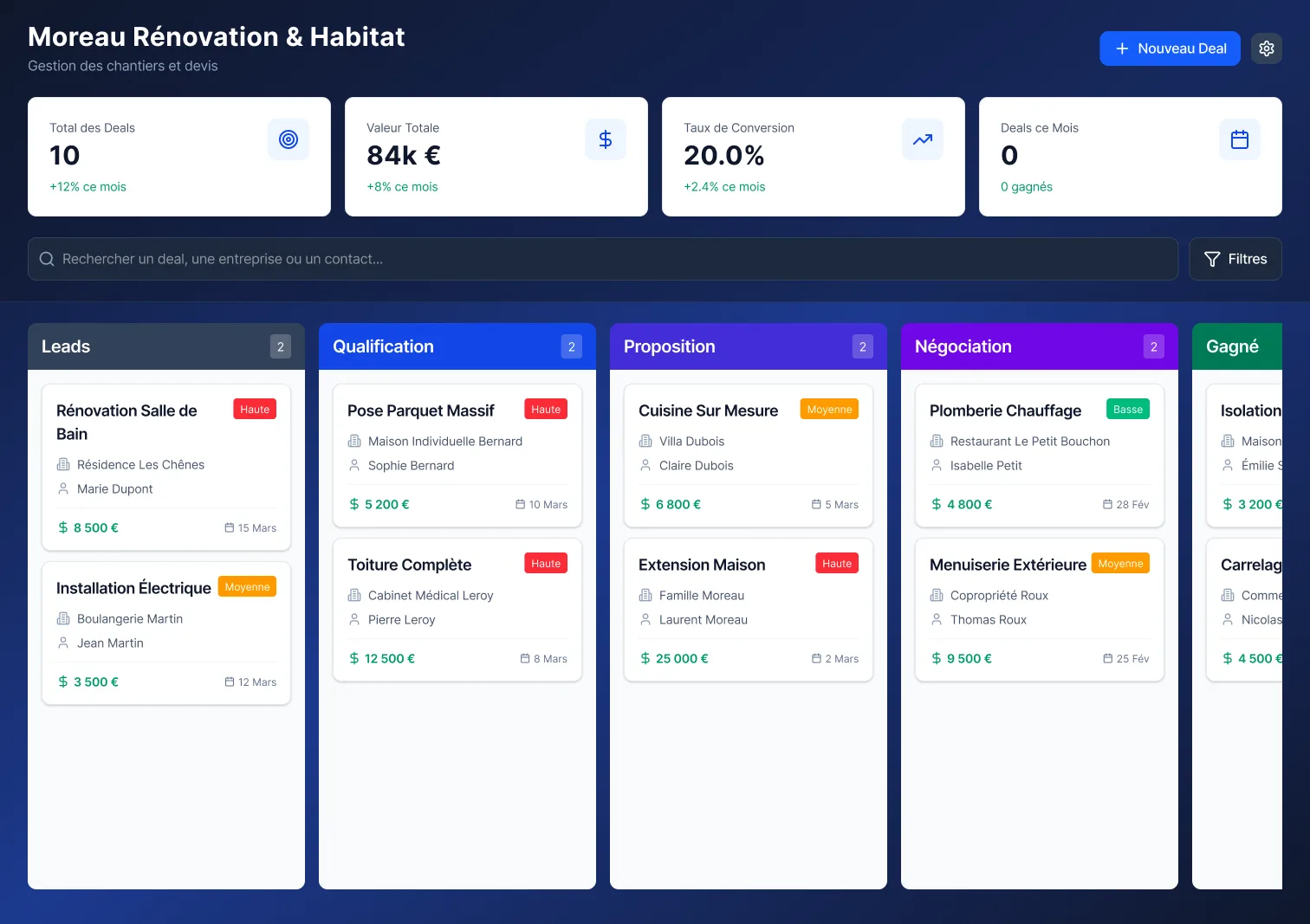
Task: Click the building icon beside Villa Dubois
Action: [645, 441]
